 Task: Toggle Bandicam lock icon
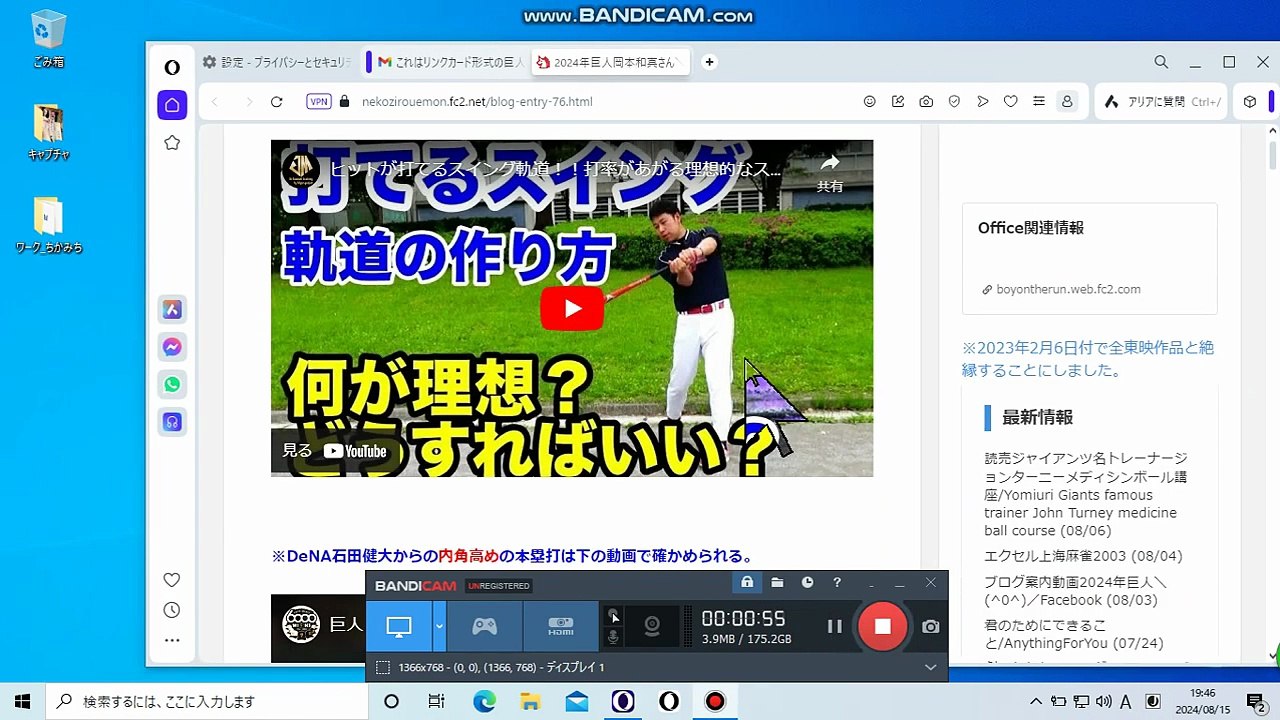pyautogui.click(x=747, y=582)
